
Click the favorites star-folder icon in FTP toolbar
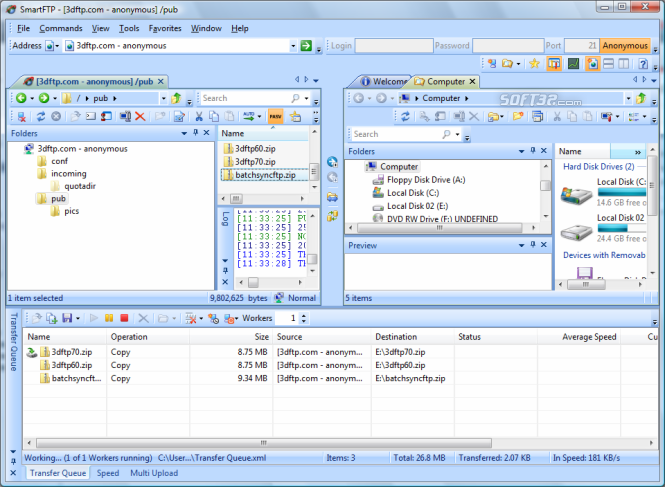(296, 116)
